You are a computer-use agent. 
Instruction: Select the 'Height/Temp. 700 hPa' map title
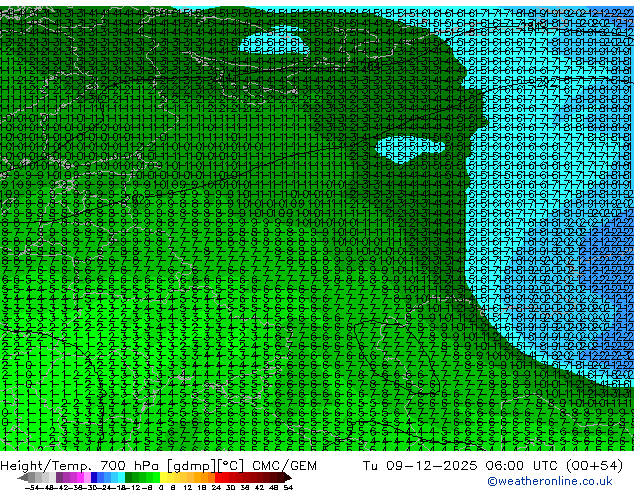tap(81, 466)
